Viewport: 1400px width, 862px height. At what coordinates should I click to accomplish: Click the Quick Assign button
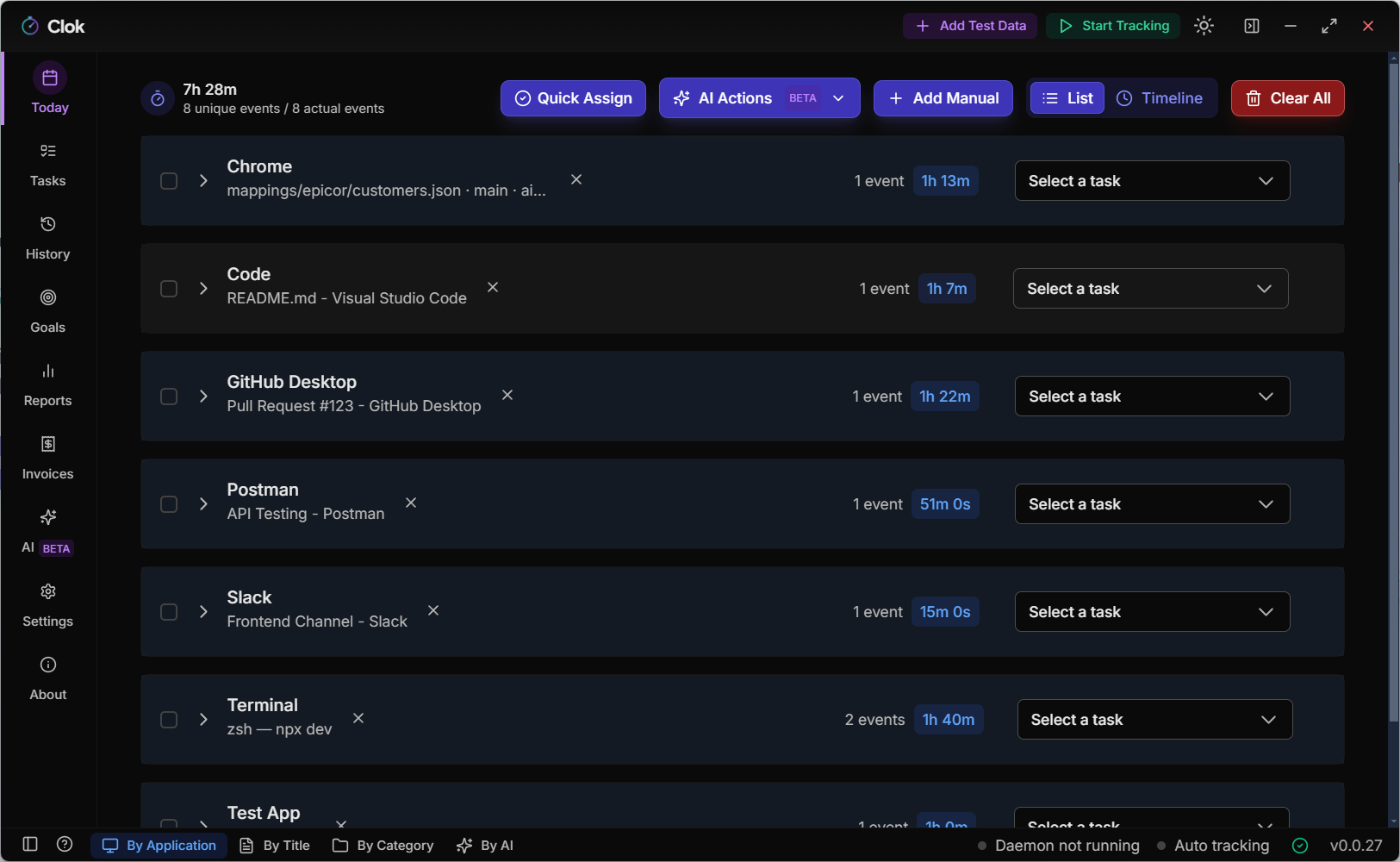tap(573, 98)
